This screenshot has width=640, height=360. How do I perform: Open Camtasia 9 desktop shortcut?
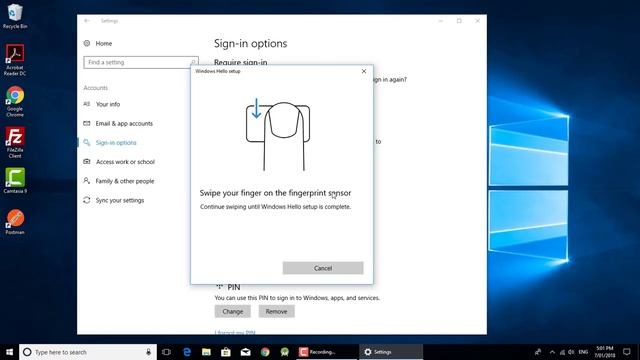[15, 180]
